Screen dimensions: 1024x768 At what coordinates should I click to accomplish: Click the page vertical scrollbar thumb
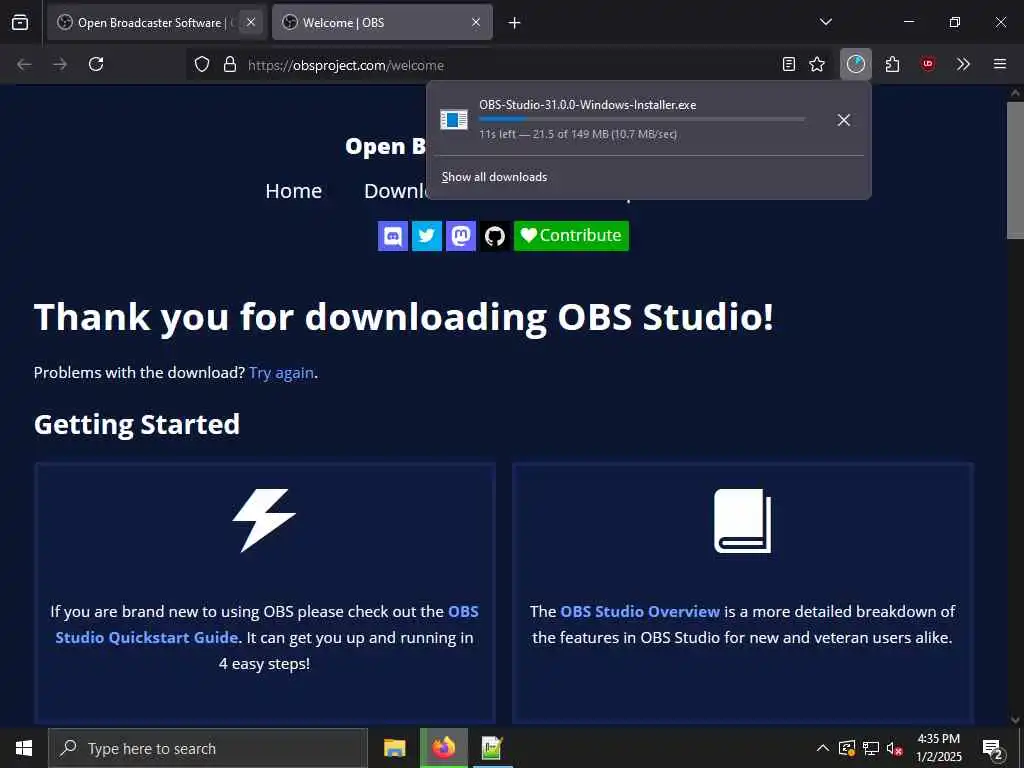click(1015, 170)
